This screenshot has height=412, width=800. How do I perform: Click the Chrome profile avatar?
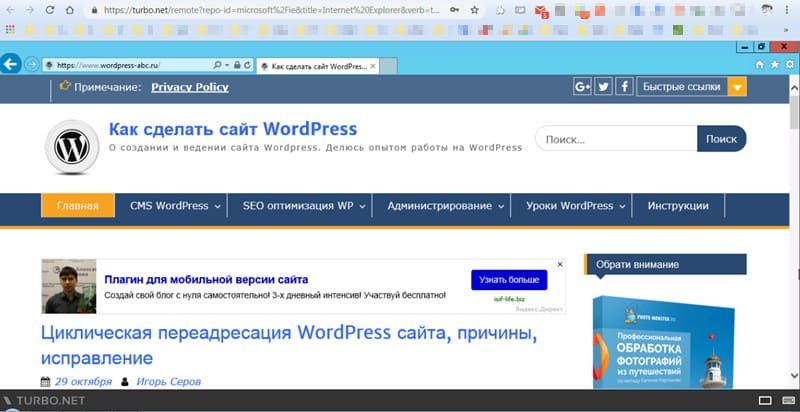(x=766, y=9)
